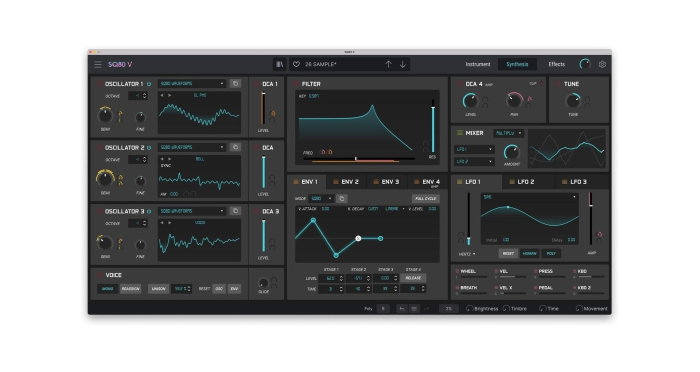Open Oscillator 3 waveform bank dropdown
The image size is (700, 372).
[192, 211]
